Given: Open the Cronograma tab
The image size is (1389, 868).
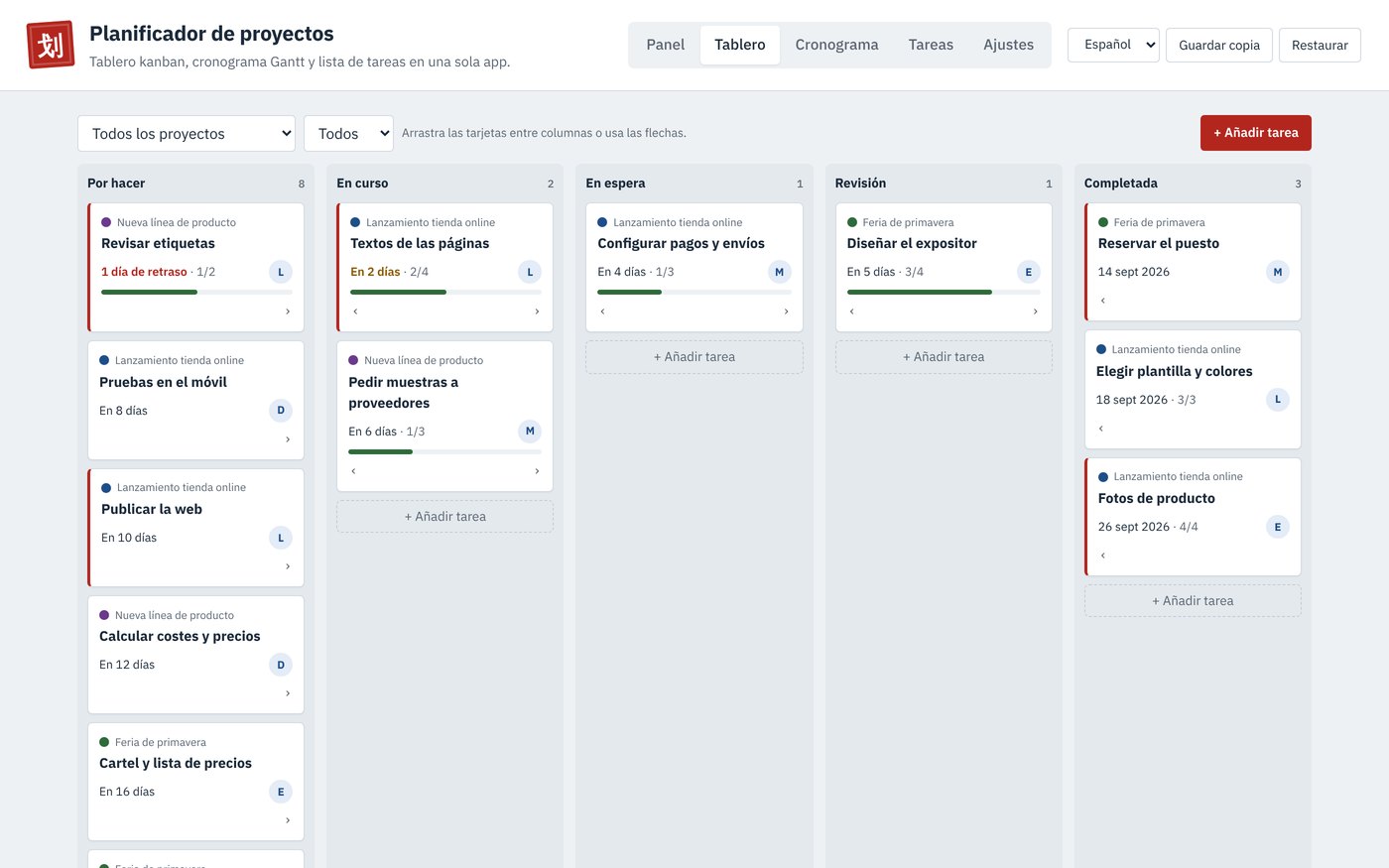Looking at the screenshot, I should 836,45.
